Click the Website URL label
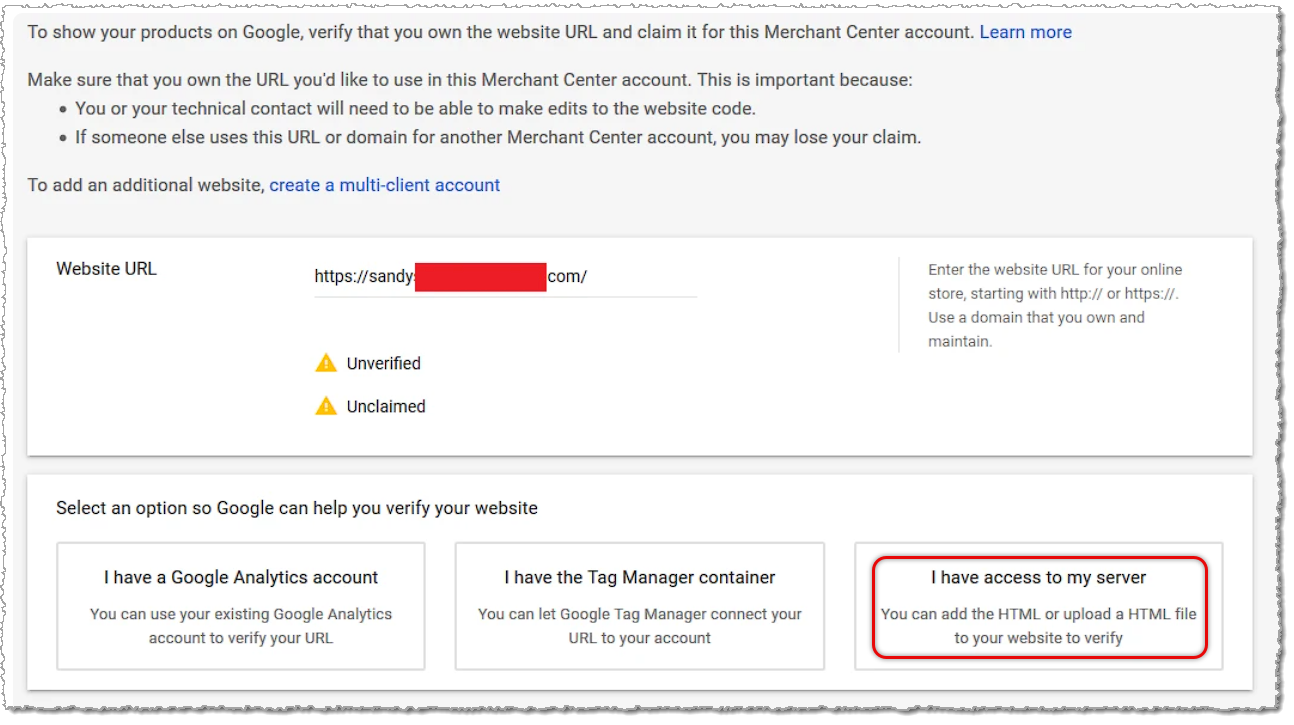1294x725 pixels. [106, 268]
